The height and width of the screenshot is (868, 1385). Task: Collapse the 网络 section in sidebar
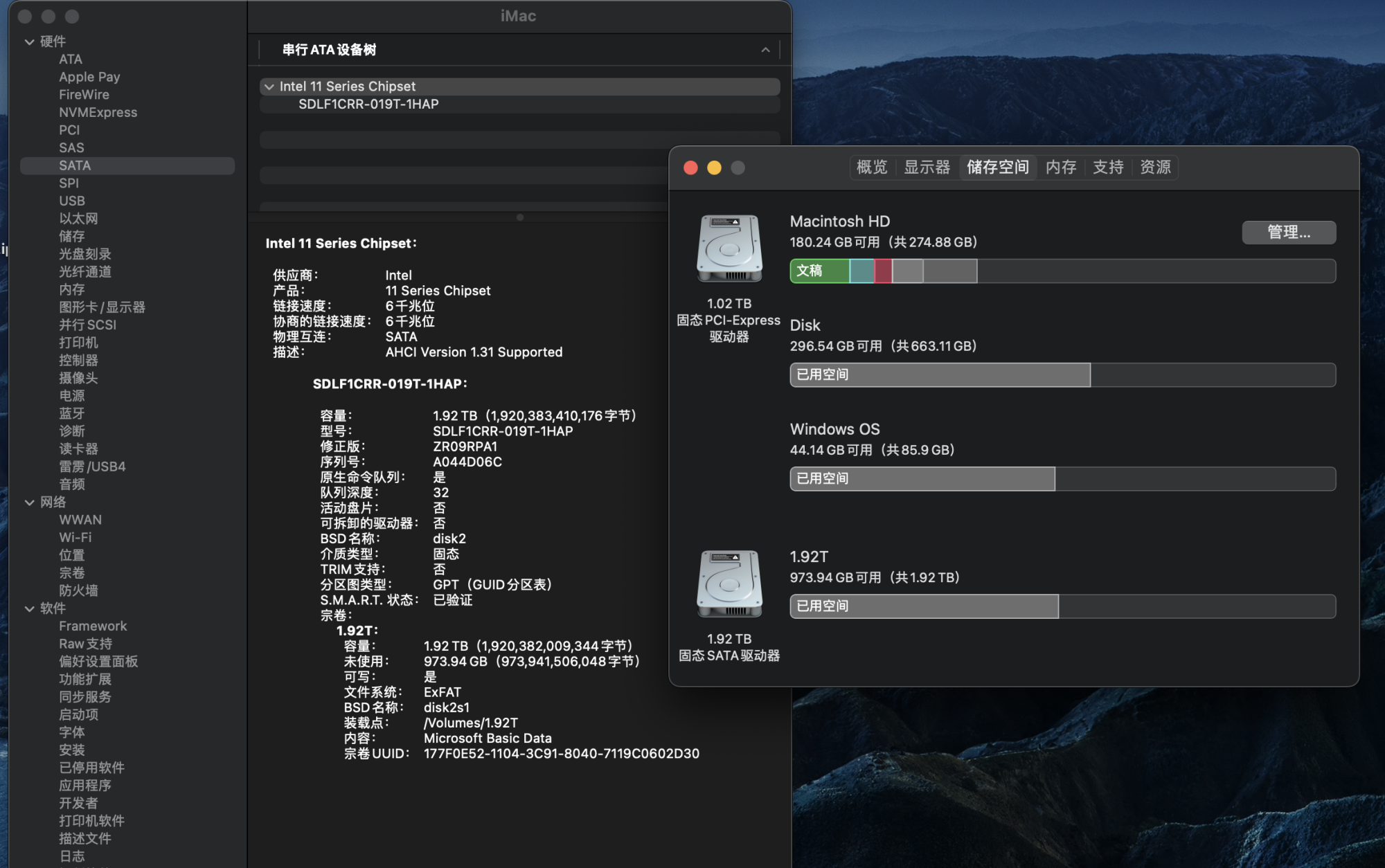tap(30, 503)
